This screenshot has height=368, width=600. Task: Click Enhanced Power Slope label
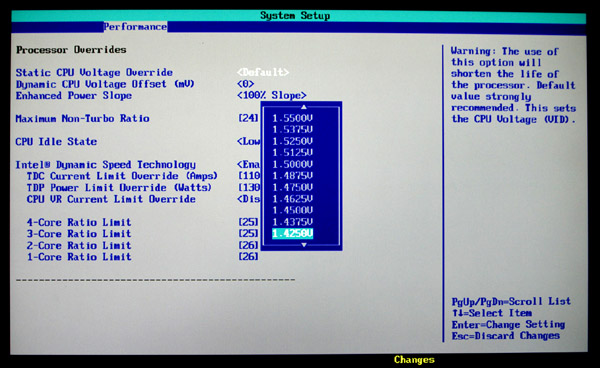(73, 96)
